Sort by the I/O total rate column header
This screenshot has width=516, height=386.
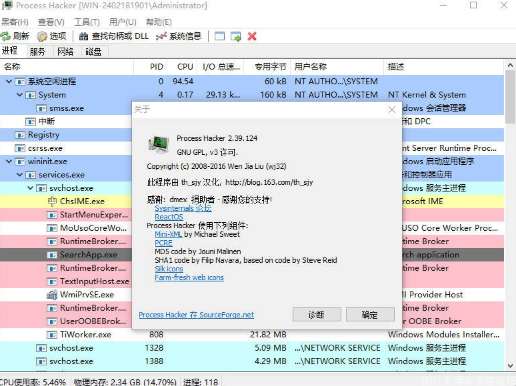click(x=221, y=67)
